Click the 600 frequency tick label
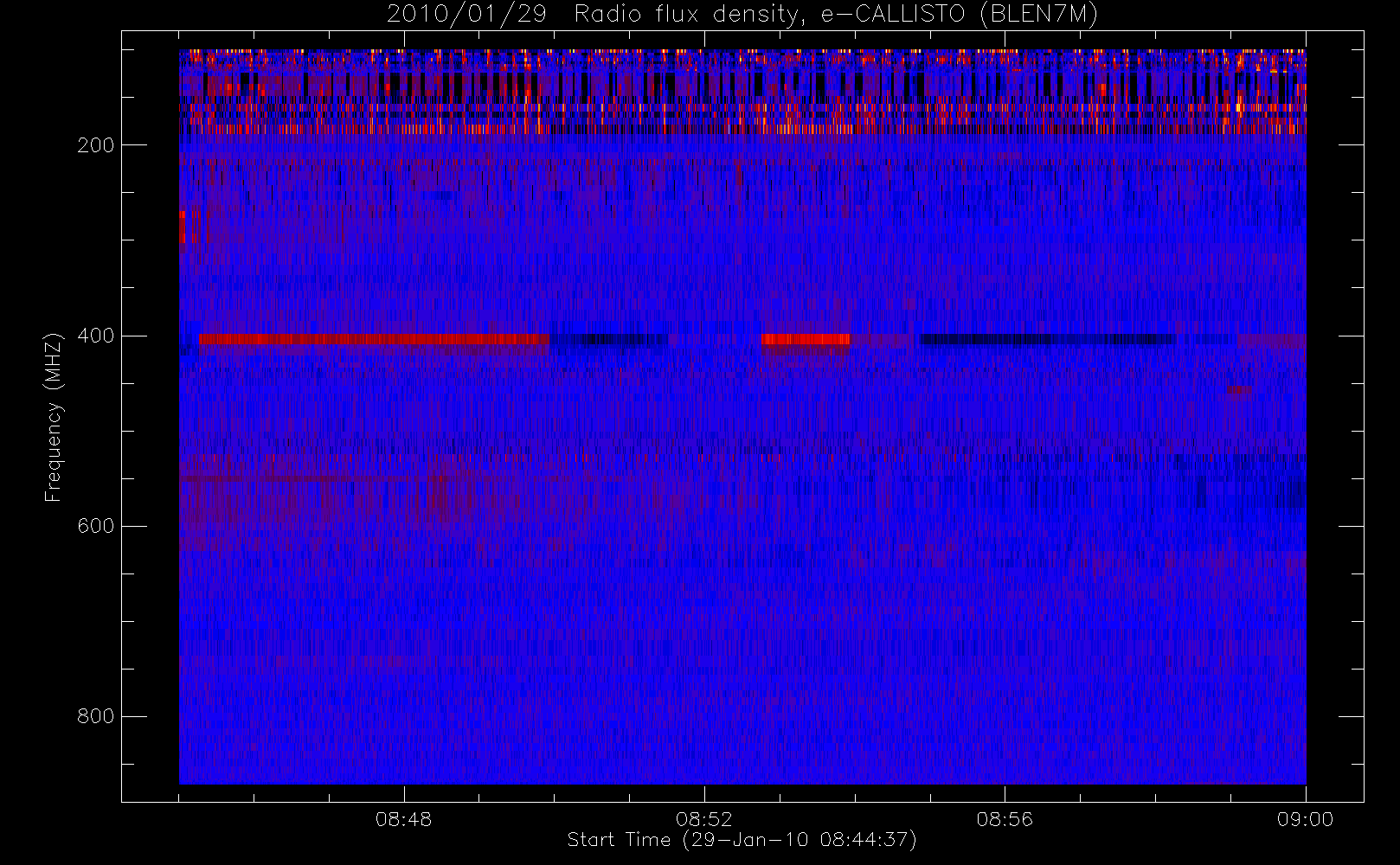 (95, 526)
